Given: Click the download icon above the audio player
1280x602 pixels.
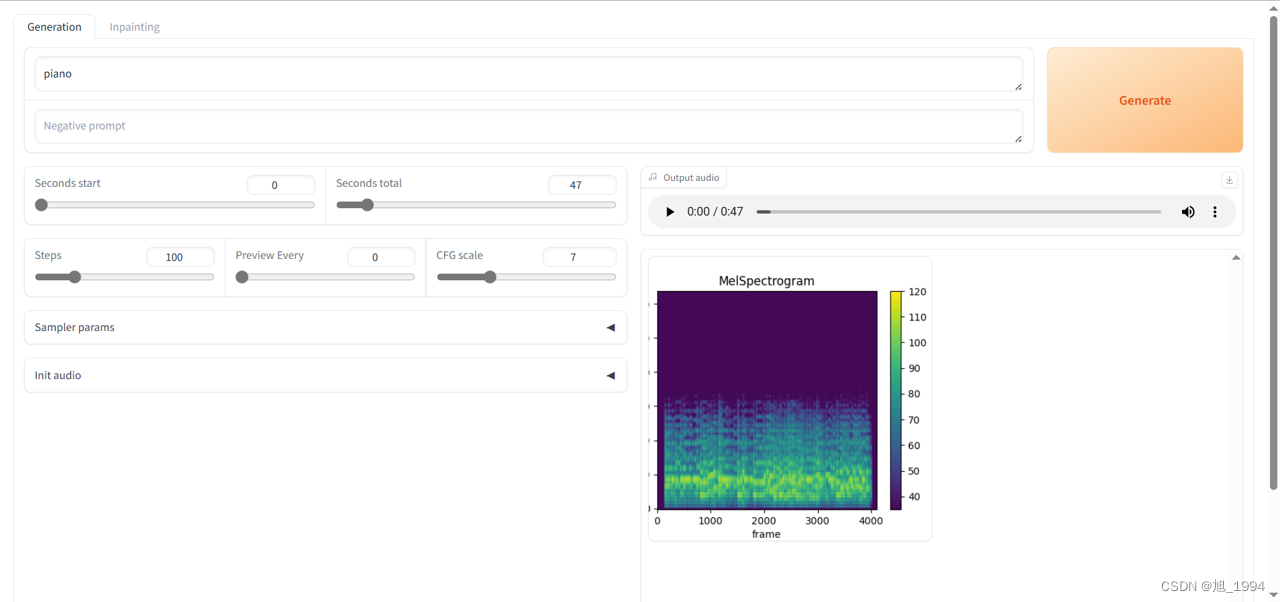Looking at the screenshot, I should click(x=1229, y=178).
